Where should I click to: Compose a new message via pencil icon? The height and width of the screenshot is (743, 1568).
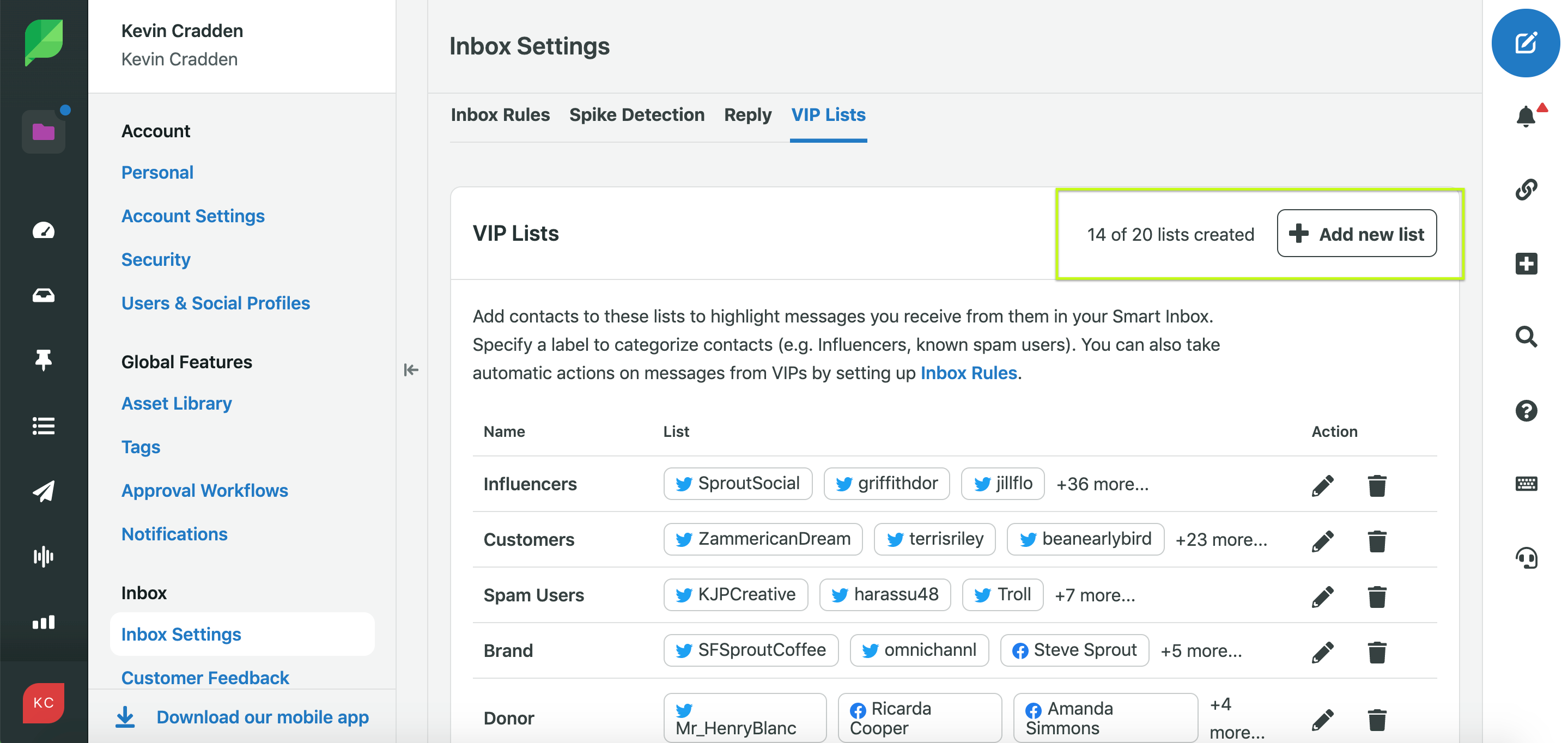coord(1525,42)
